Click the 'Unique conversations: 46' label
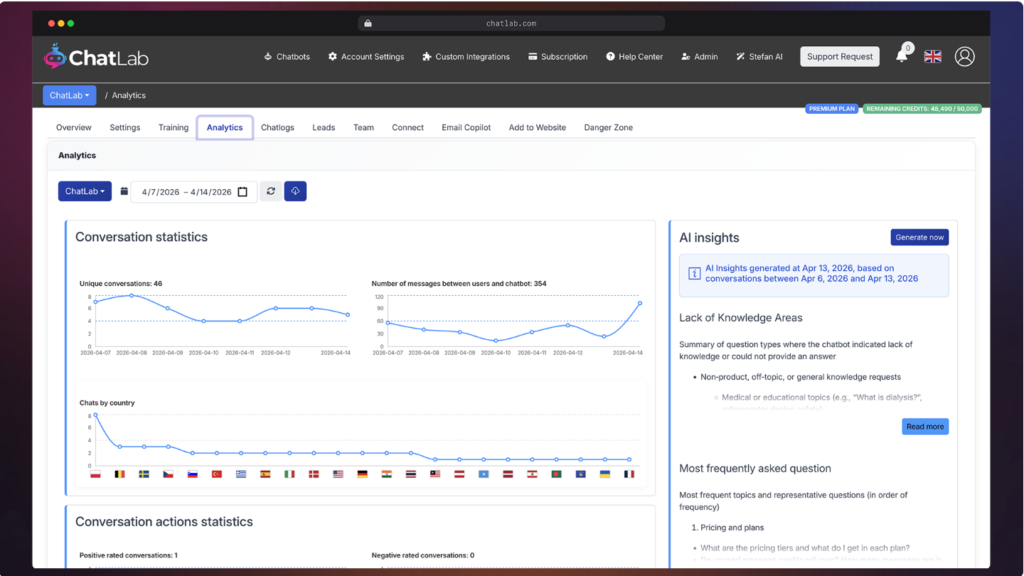This screenshot has height=576, width=1024. 121,283
